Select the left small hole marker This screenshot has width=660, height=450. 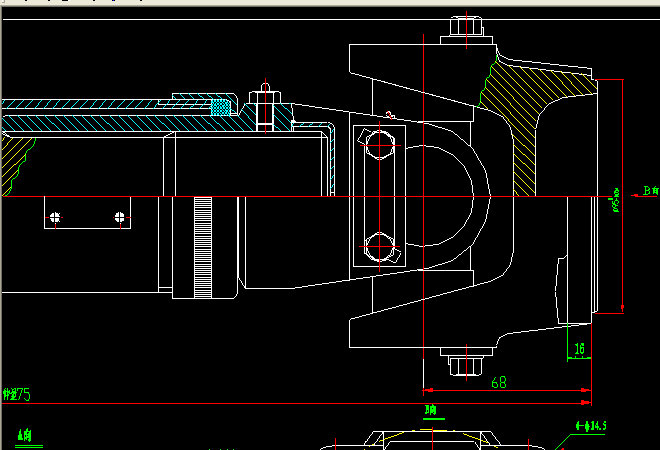56,217
